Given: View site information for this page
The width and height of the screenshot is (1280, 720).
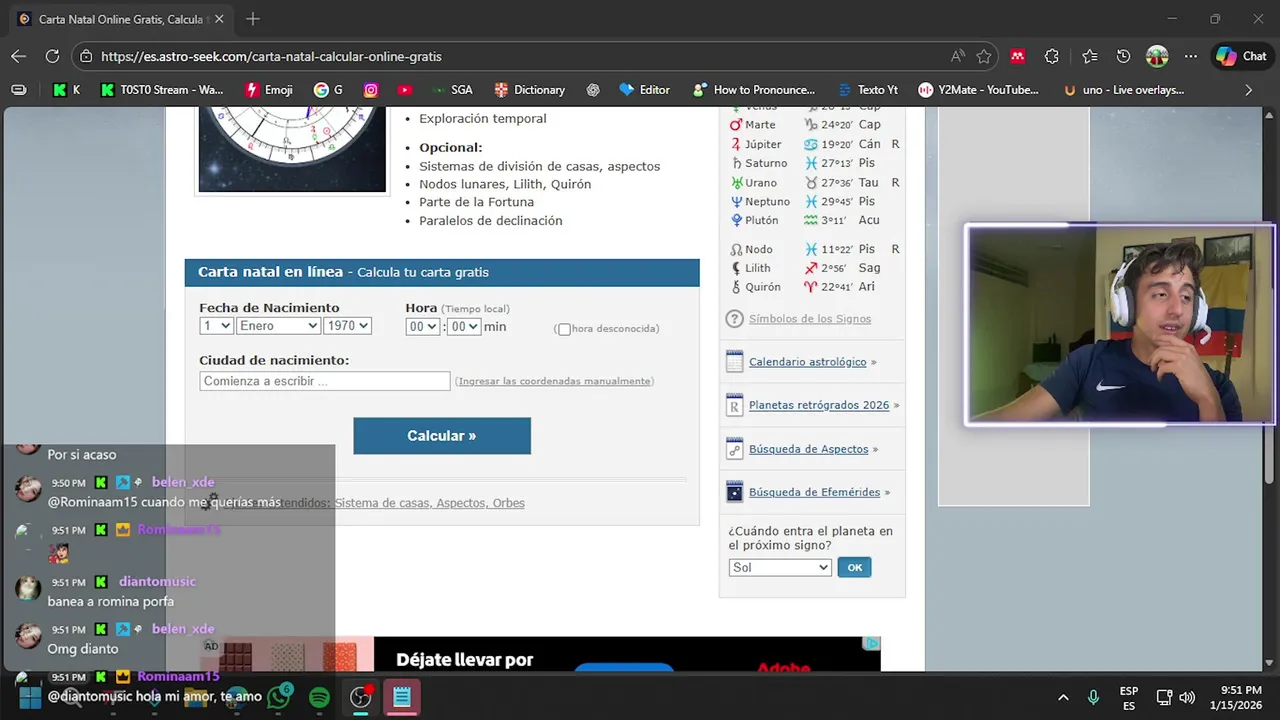Looking at the screenshot, I should [x=86, y=57].
